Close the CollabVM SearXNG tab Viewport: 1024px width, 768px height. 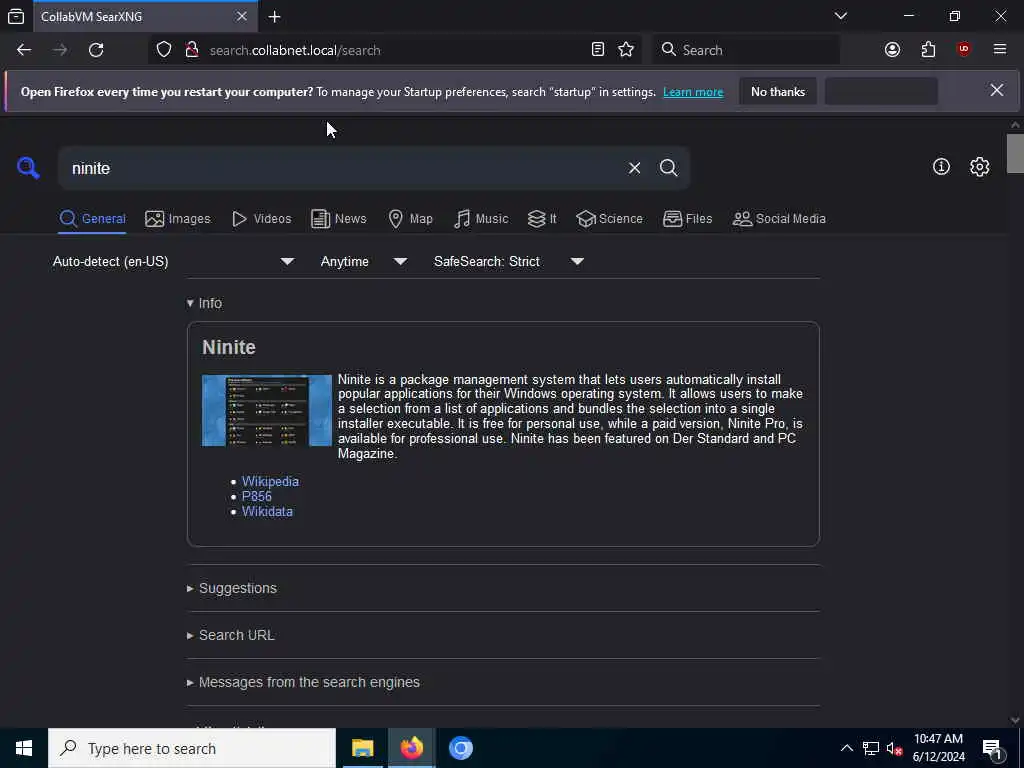(x=242, y=16)
